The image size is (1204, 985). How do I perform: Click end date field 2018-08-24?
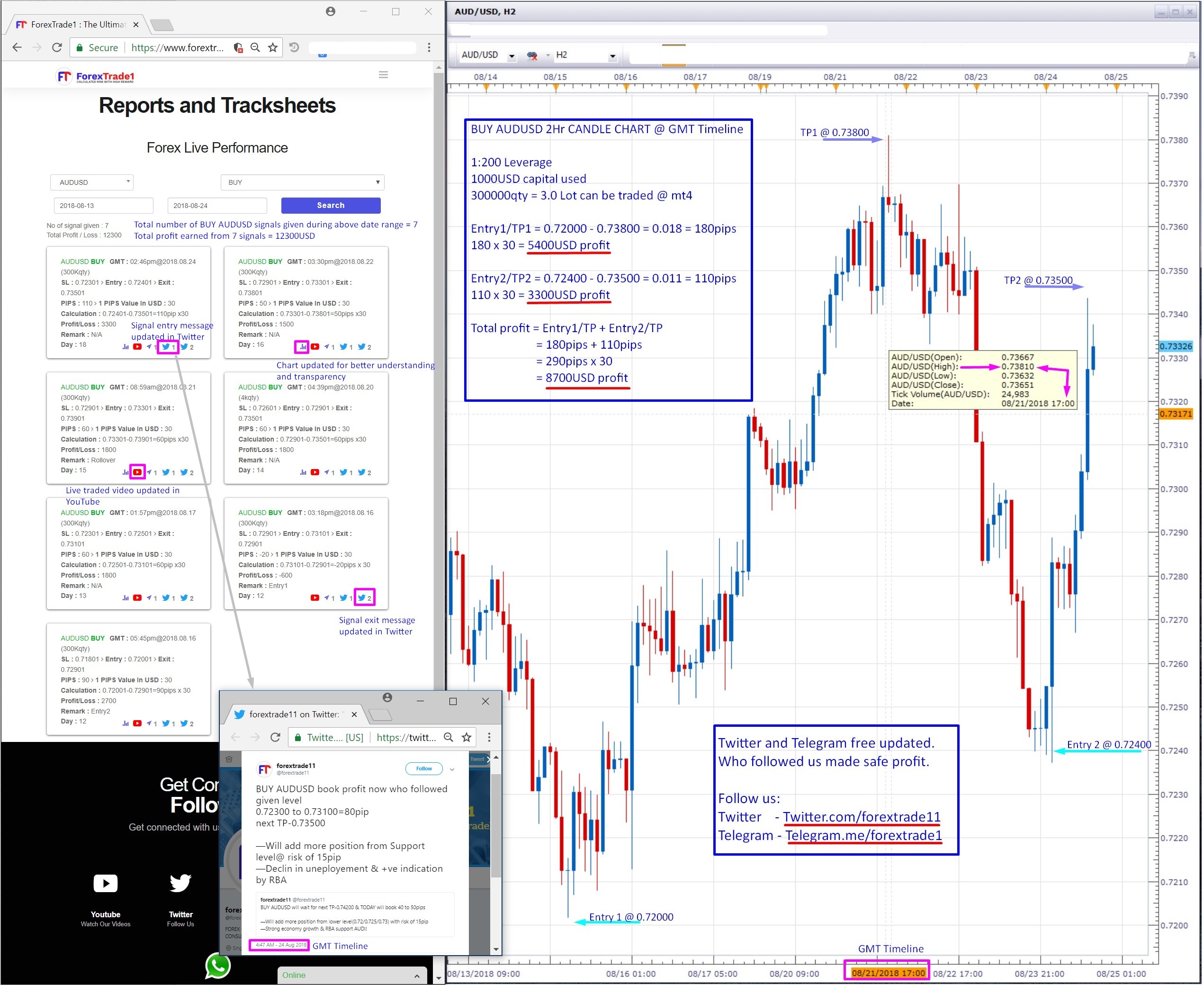[x=218, y=206]
